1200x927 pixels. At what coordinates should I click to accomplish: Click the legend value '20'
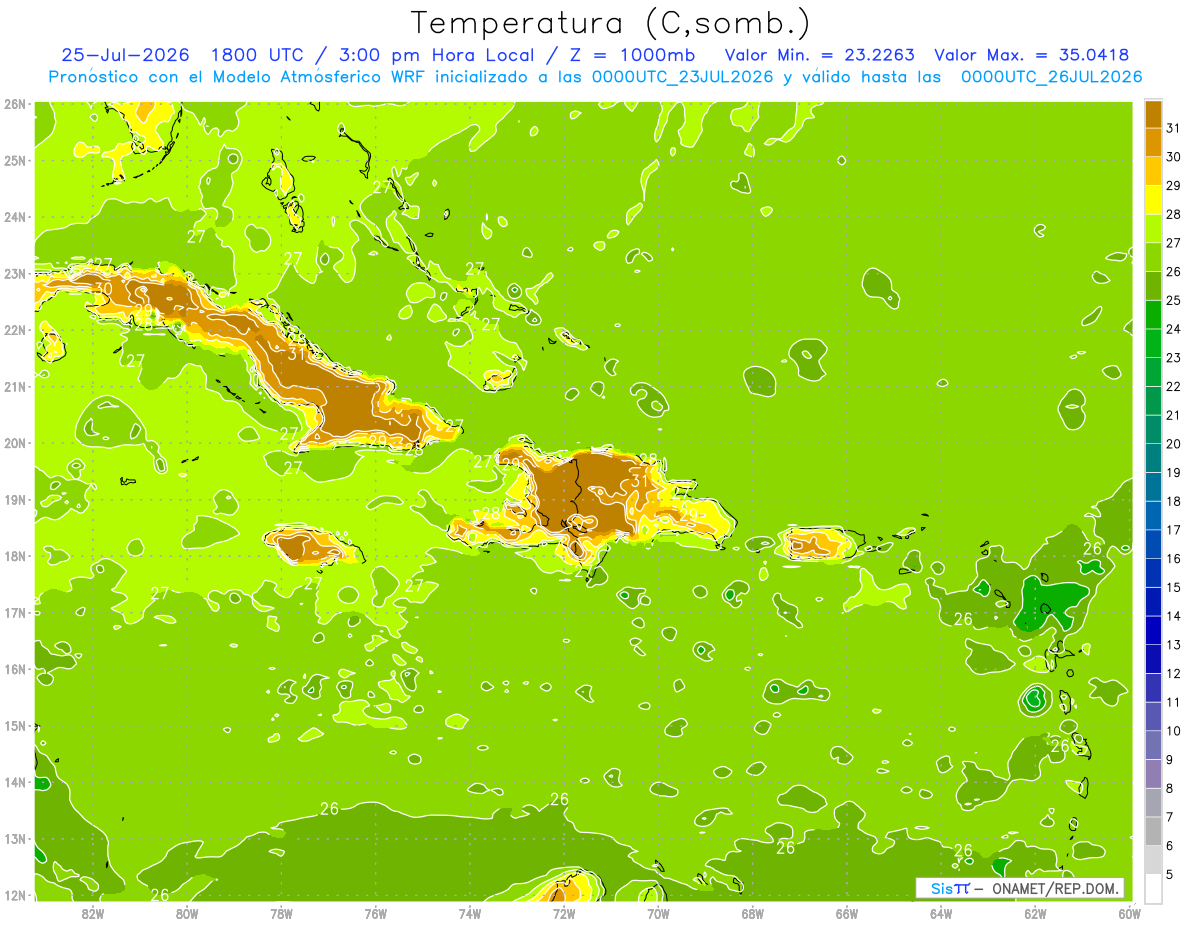1173,444
